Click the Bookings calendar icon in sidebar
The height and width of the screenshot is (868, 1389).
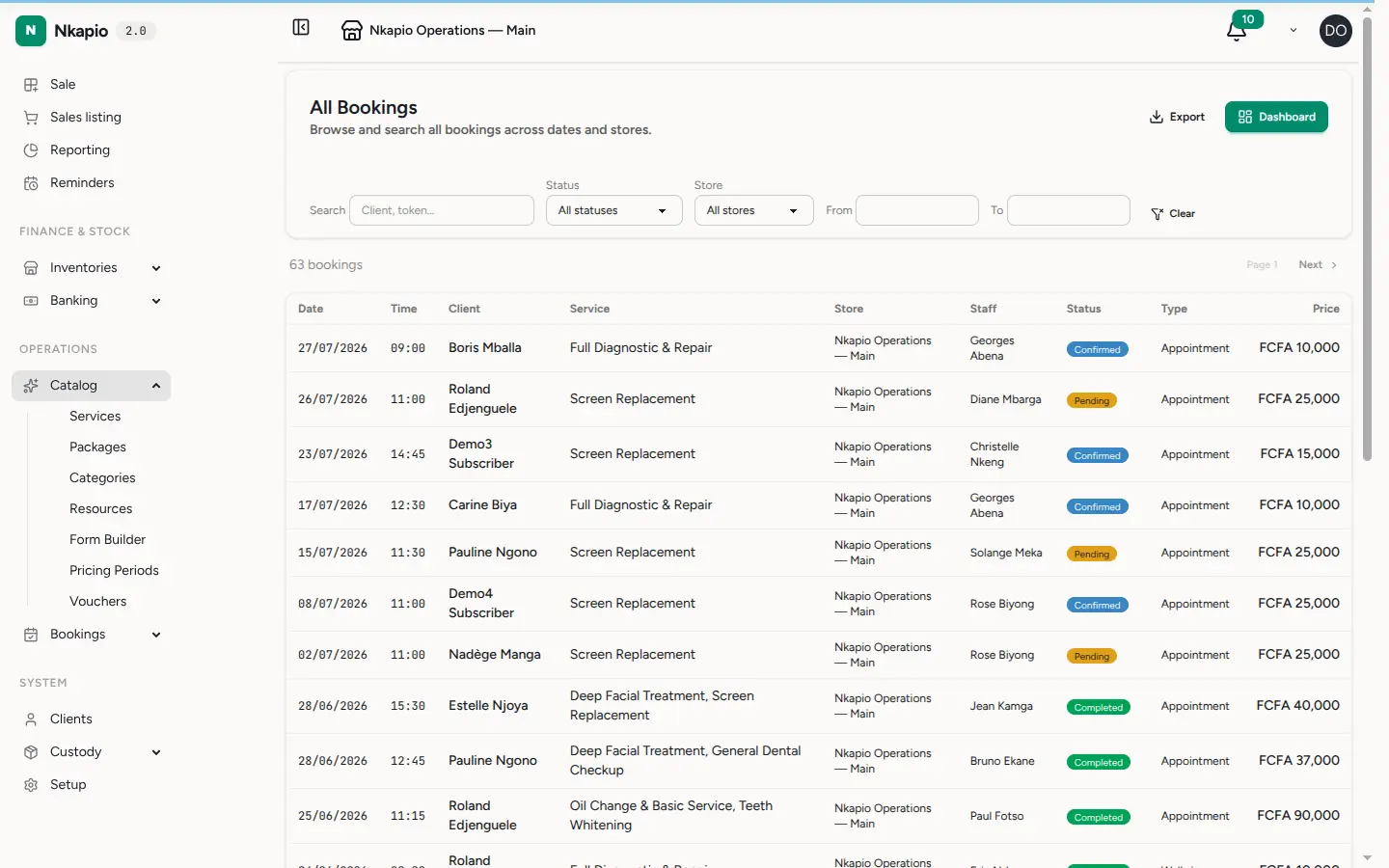(31, 635)
